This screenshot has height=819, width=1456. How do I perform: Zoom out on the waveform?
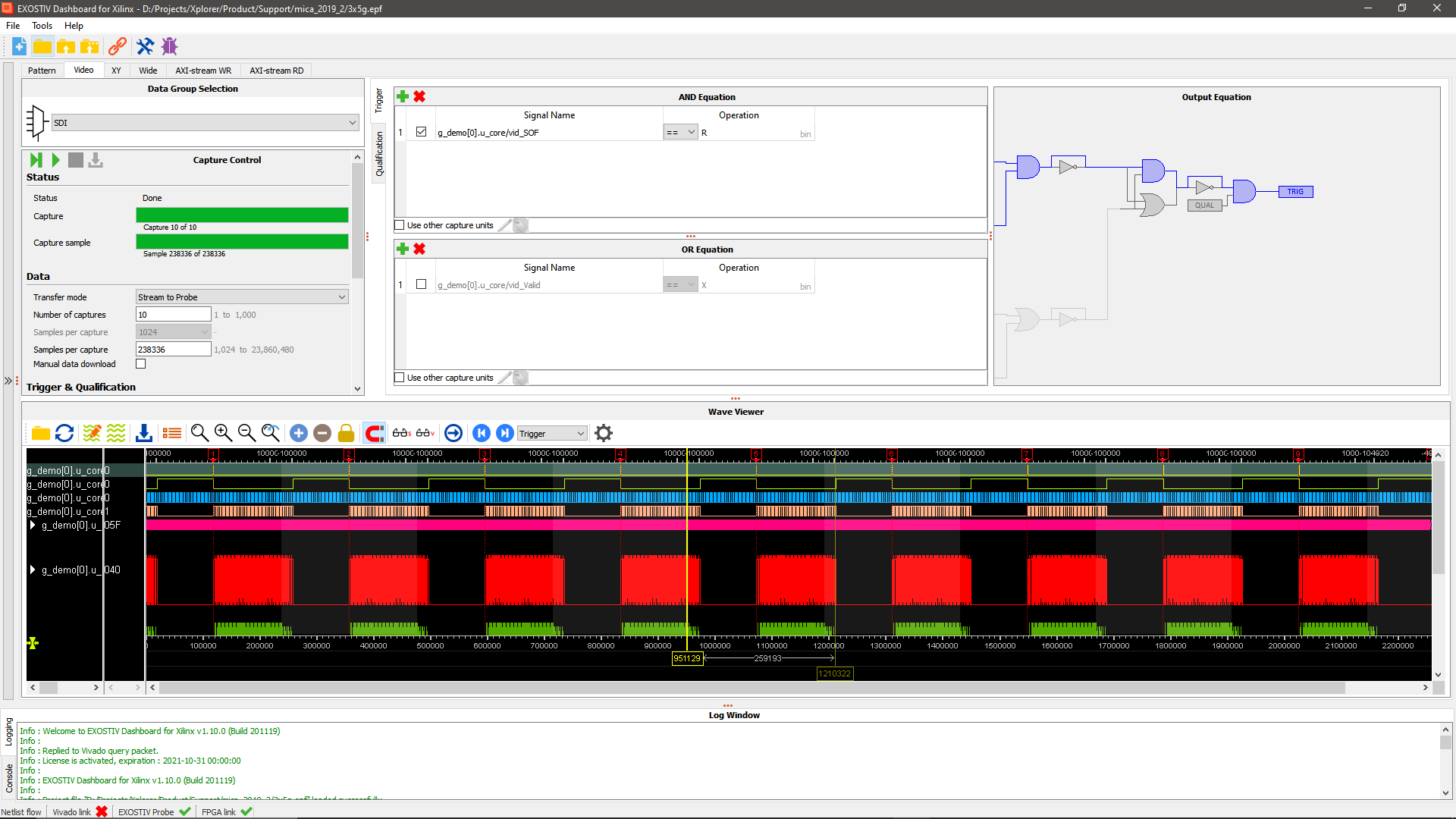coord(246,433)
